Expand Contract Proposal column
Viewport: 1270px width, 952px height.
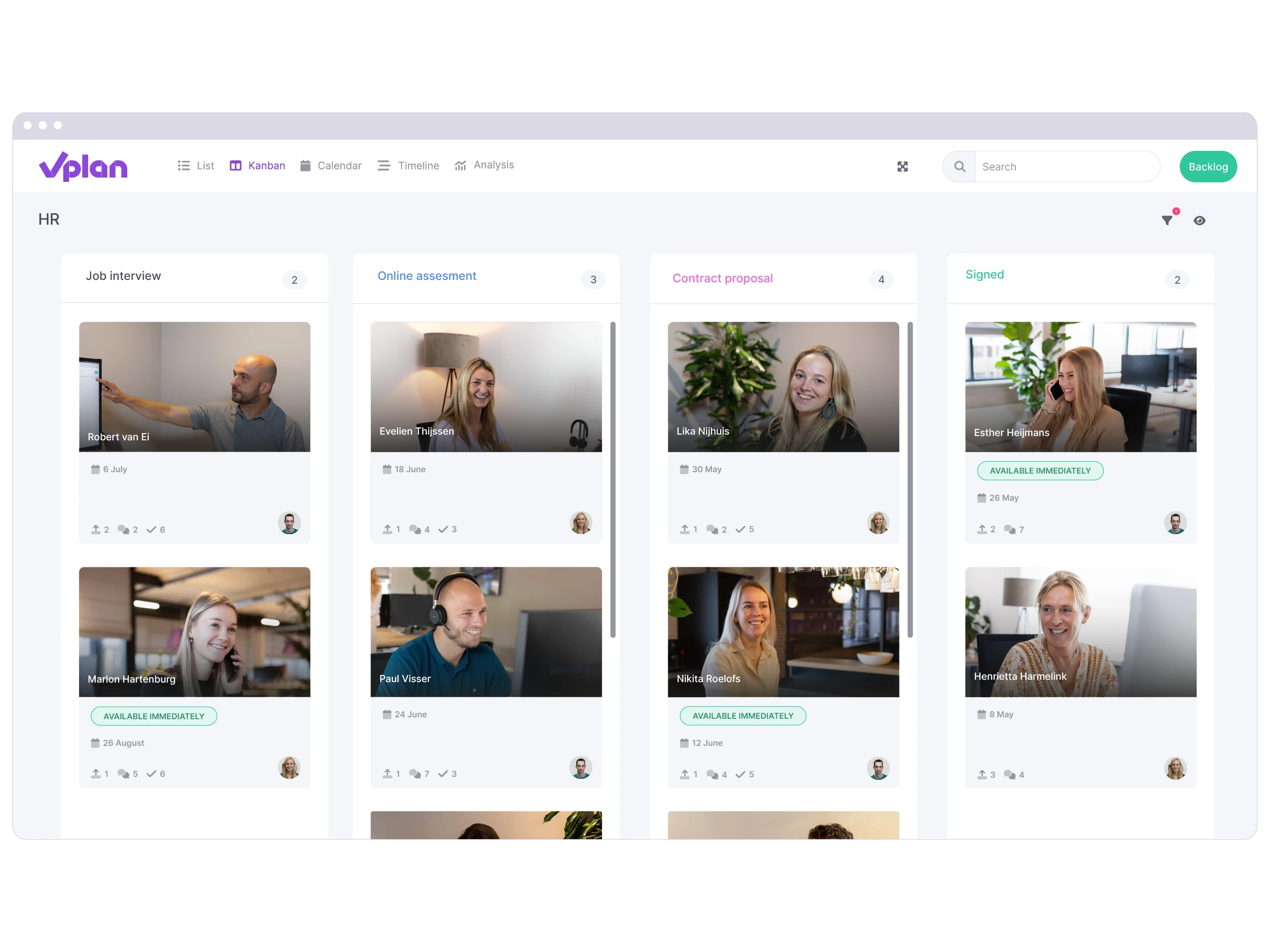pos(723,278)
